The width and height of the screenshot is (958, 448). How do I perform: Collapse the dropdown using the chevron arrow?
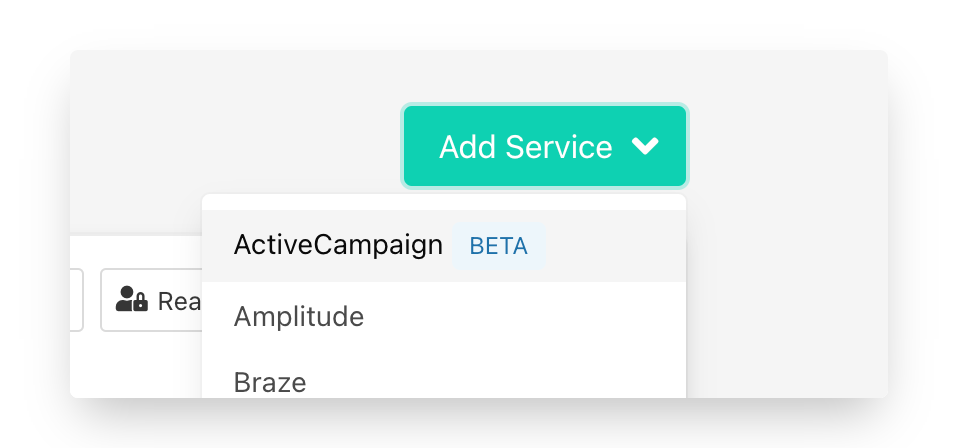point(646,147)
